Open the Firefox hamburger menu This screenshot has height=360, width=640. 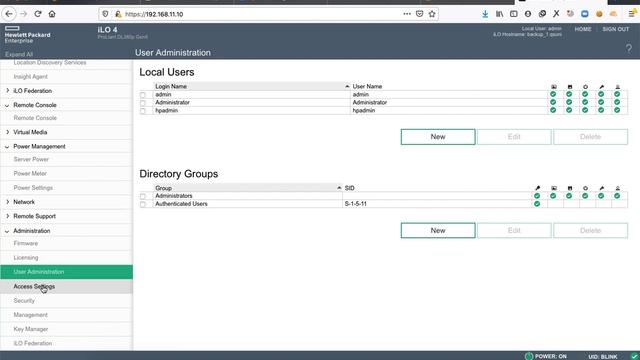(x=632, y=14)
